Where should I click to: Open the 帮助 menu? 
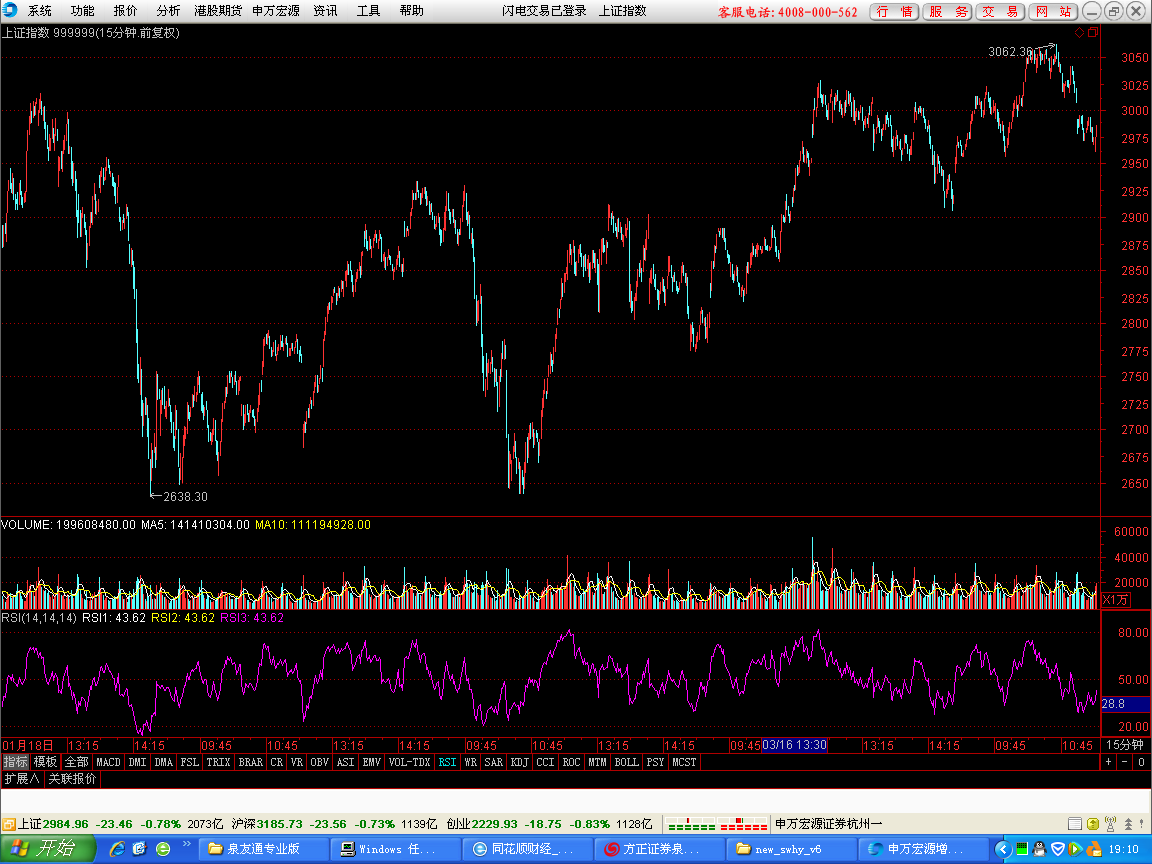411,10
